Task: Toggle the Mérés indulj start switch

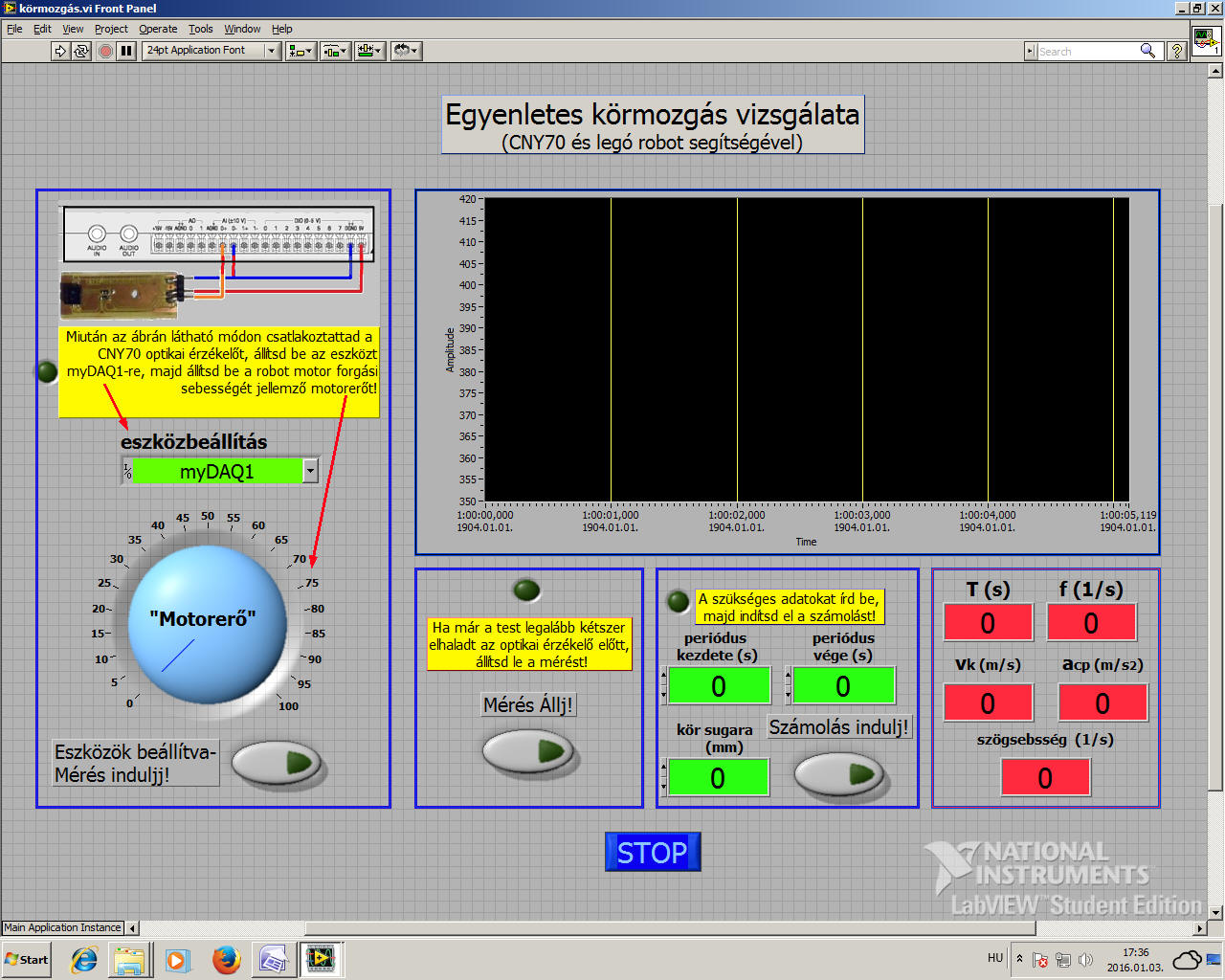Action: pos(278,764)
